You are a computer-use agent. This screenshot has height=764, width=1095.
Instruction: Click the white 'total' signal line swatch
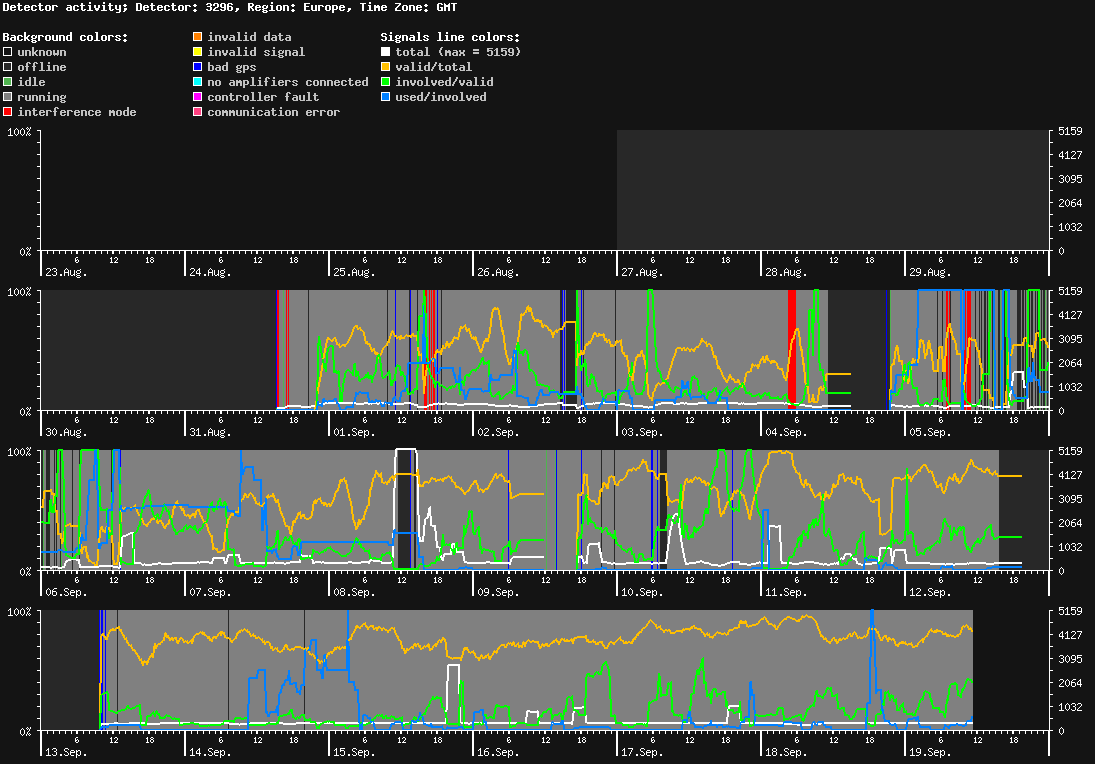[385, 52]
